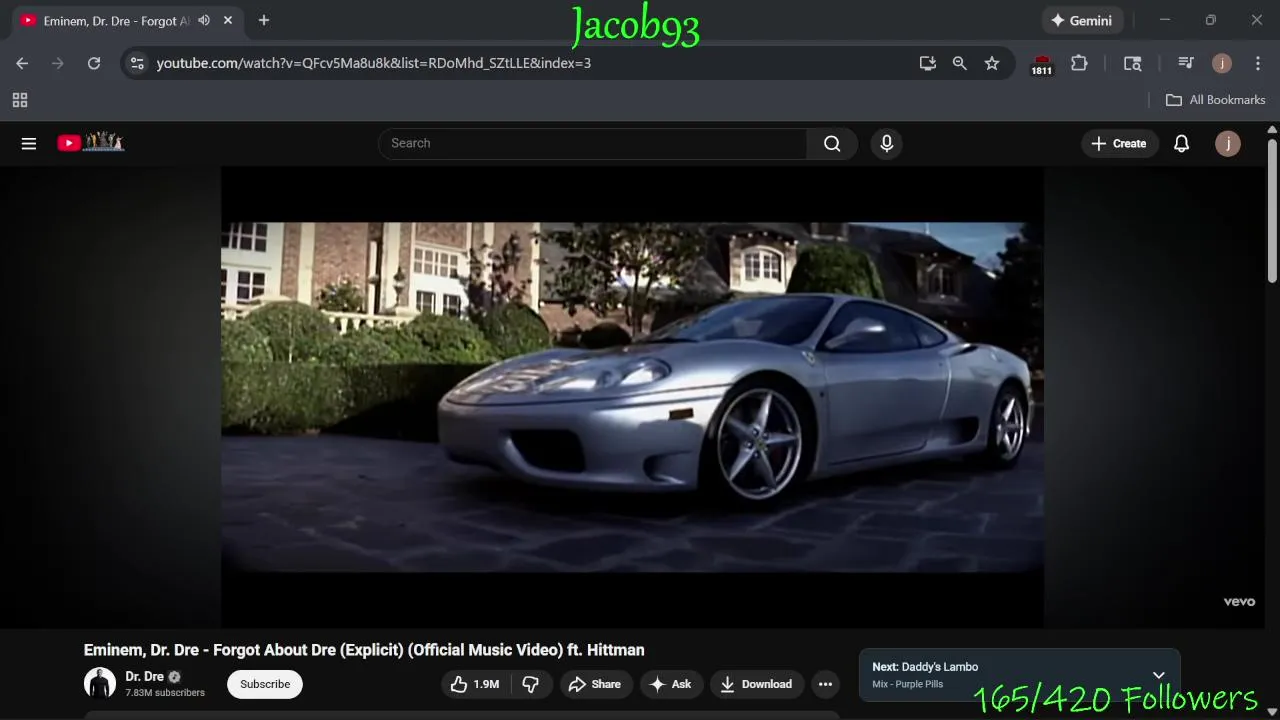Open the Dr. Dre channel name link

pyautogui.click(x=144, y=676)
